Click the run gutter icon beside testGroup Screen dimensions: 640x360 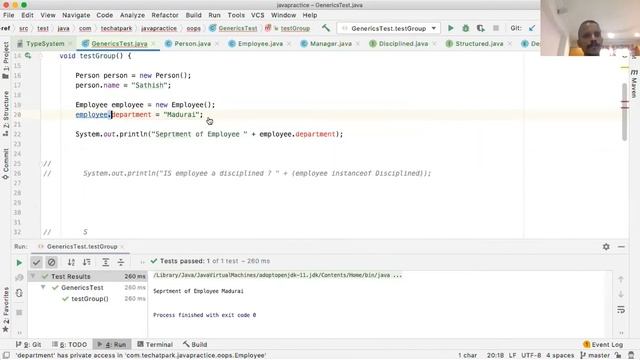(28, 56)
